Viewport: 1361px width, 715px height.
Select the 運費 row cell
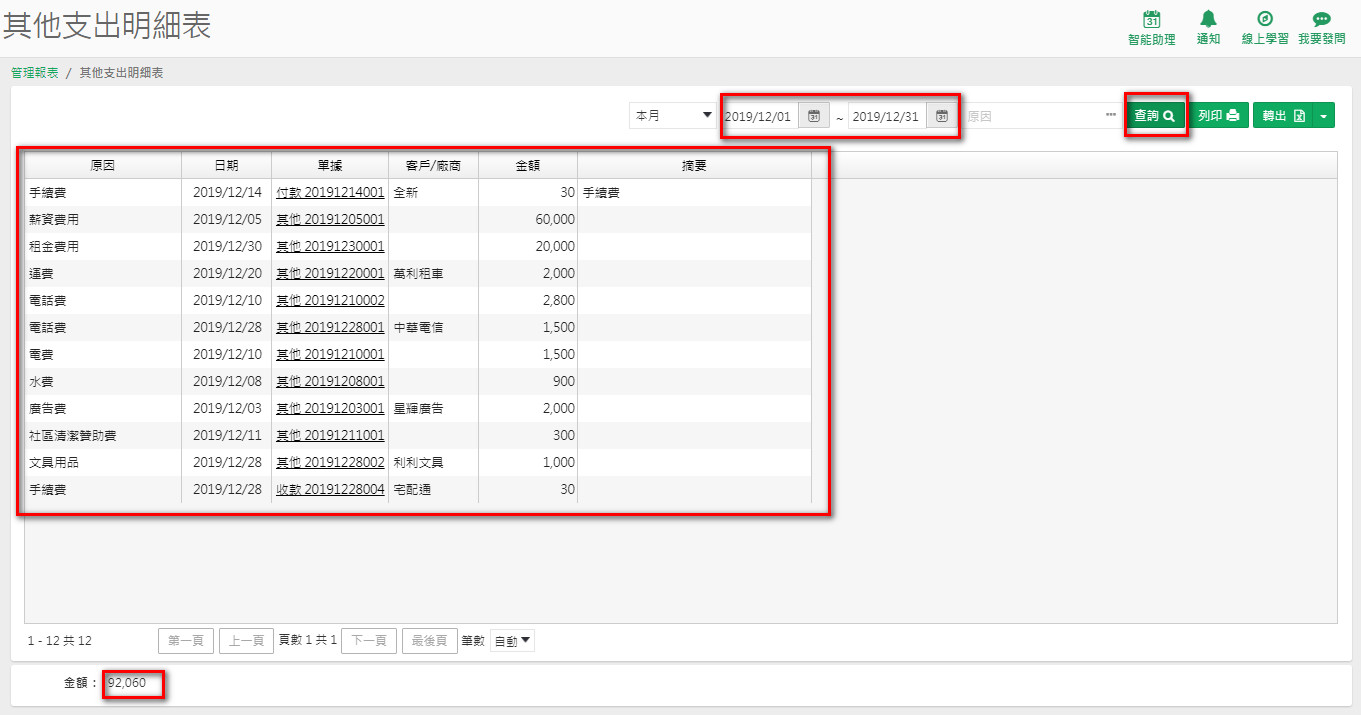click(103, 274)
